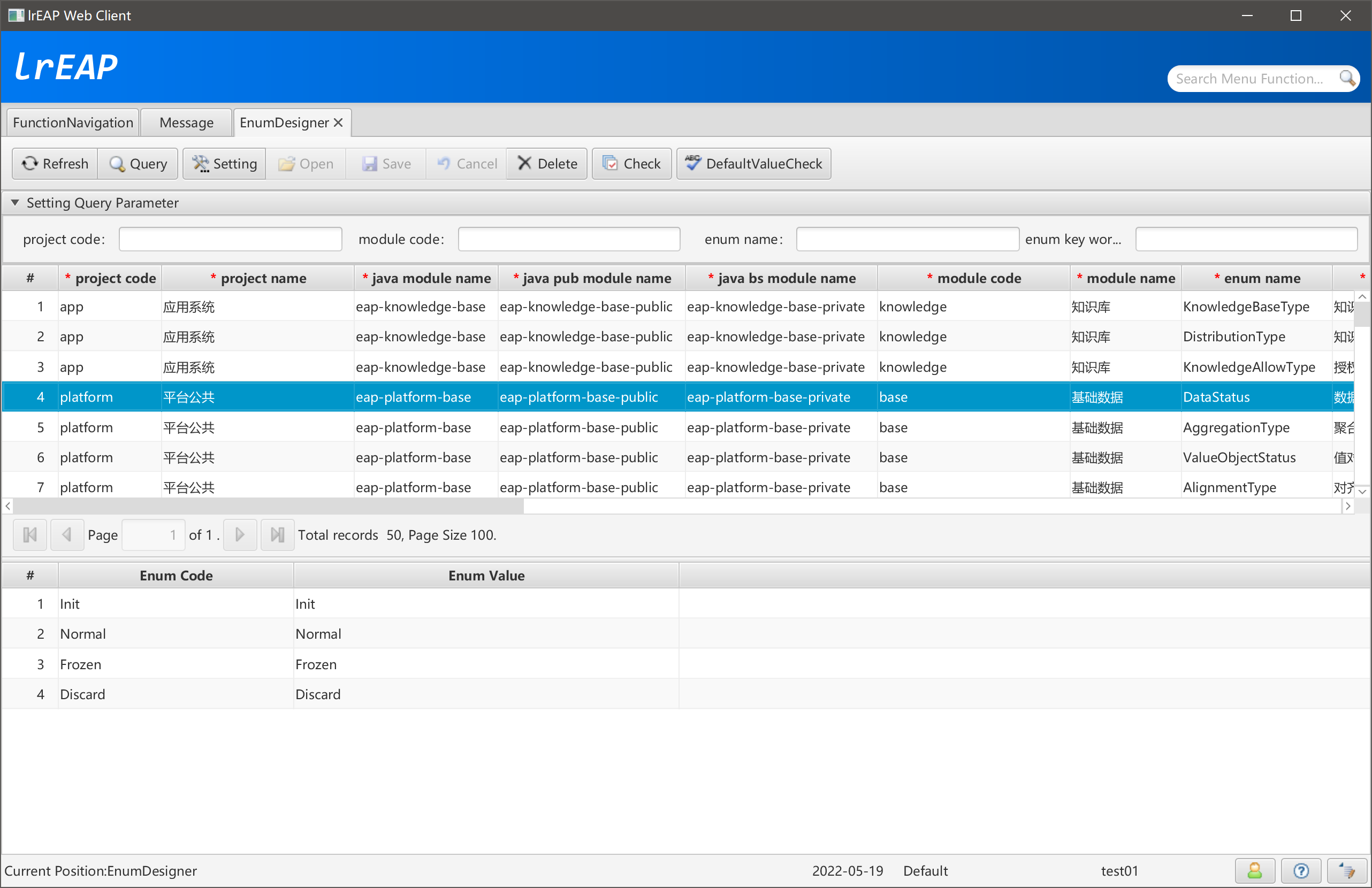Click the Open folder button
Image resolution: width=1372 pixels, height=888 pixels.
click(306, 164)
